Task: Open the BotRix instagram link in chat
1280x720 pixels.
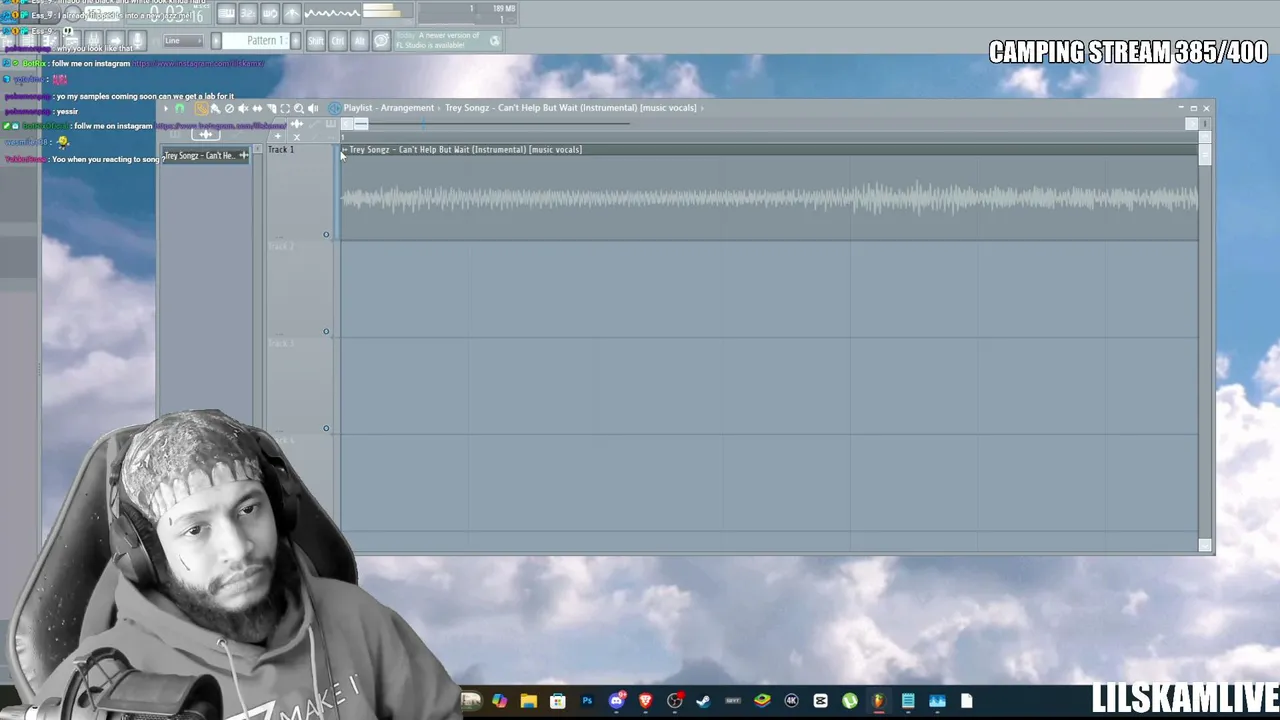Action: coord(198,63)
